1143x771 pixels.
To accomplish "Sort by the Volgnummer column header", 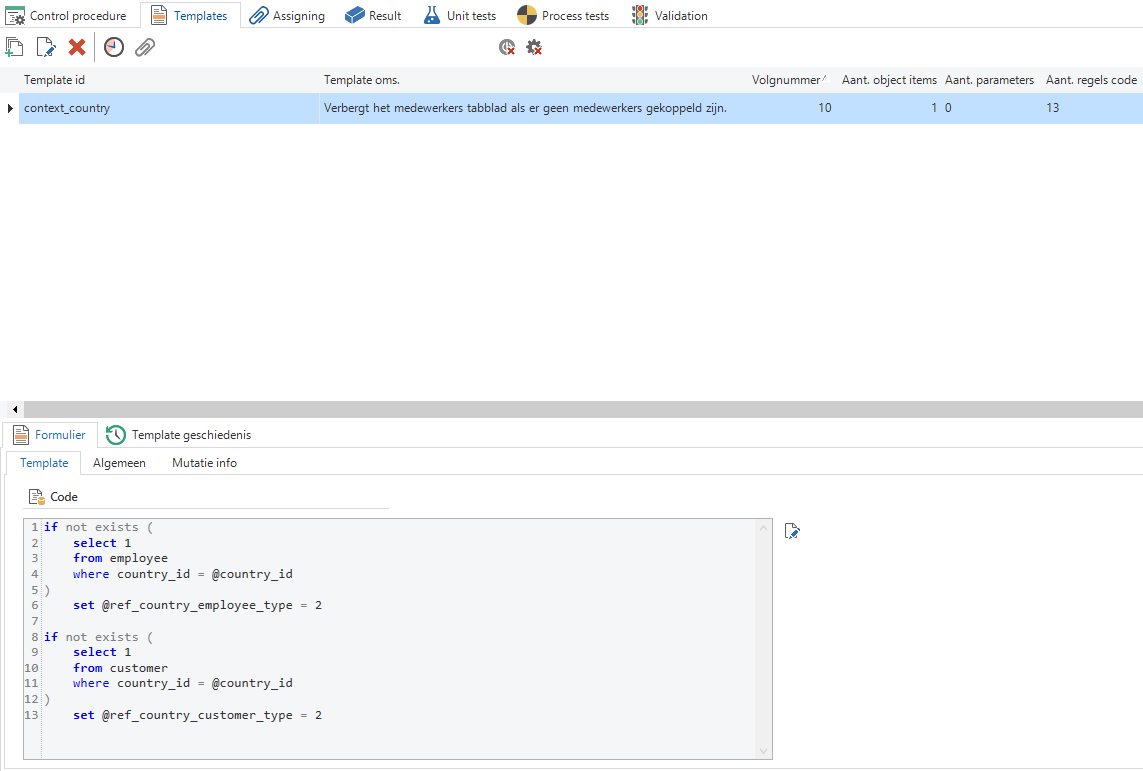I will pos(785,80).
